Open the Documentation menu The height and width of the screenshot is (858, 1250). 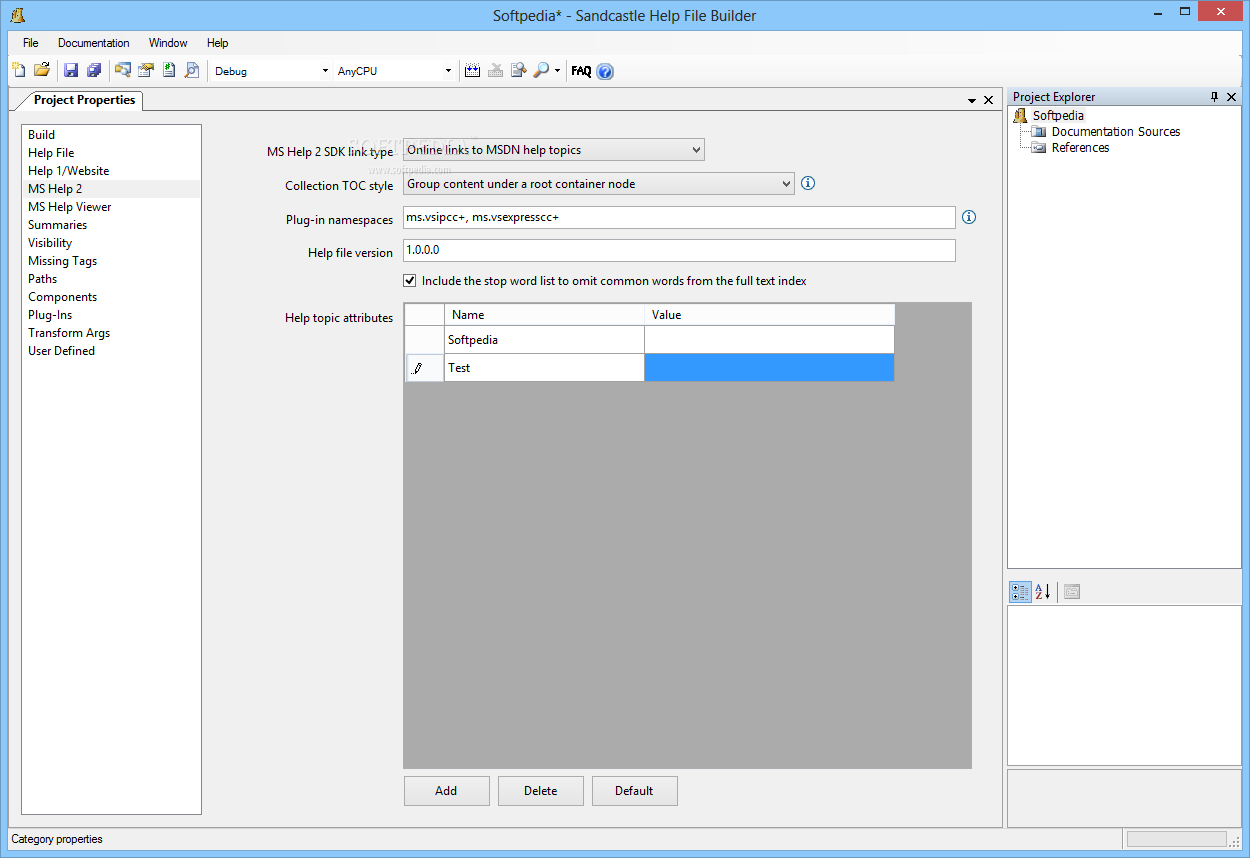point(94,43)
